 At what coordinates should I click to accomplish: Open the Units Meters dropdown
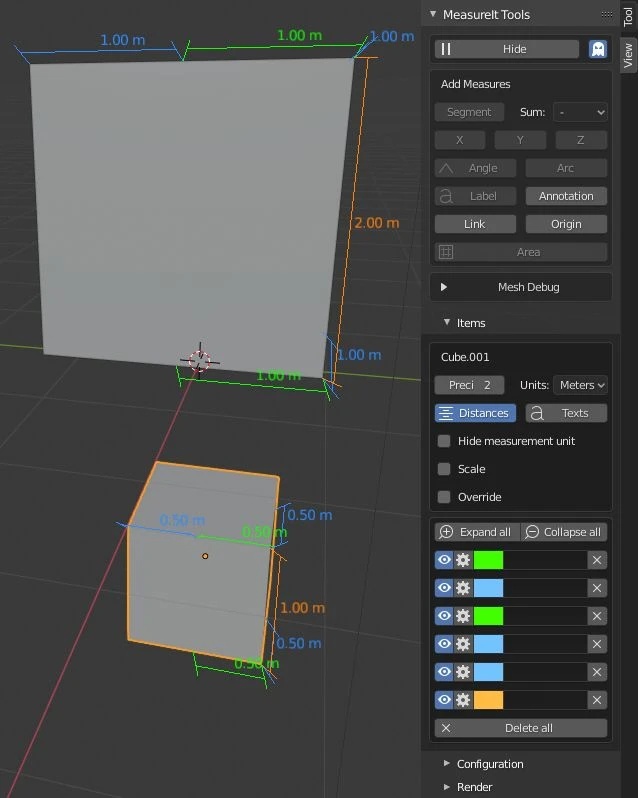pyautogui.click(x=581, y=385)
